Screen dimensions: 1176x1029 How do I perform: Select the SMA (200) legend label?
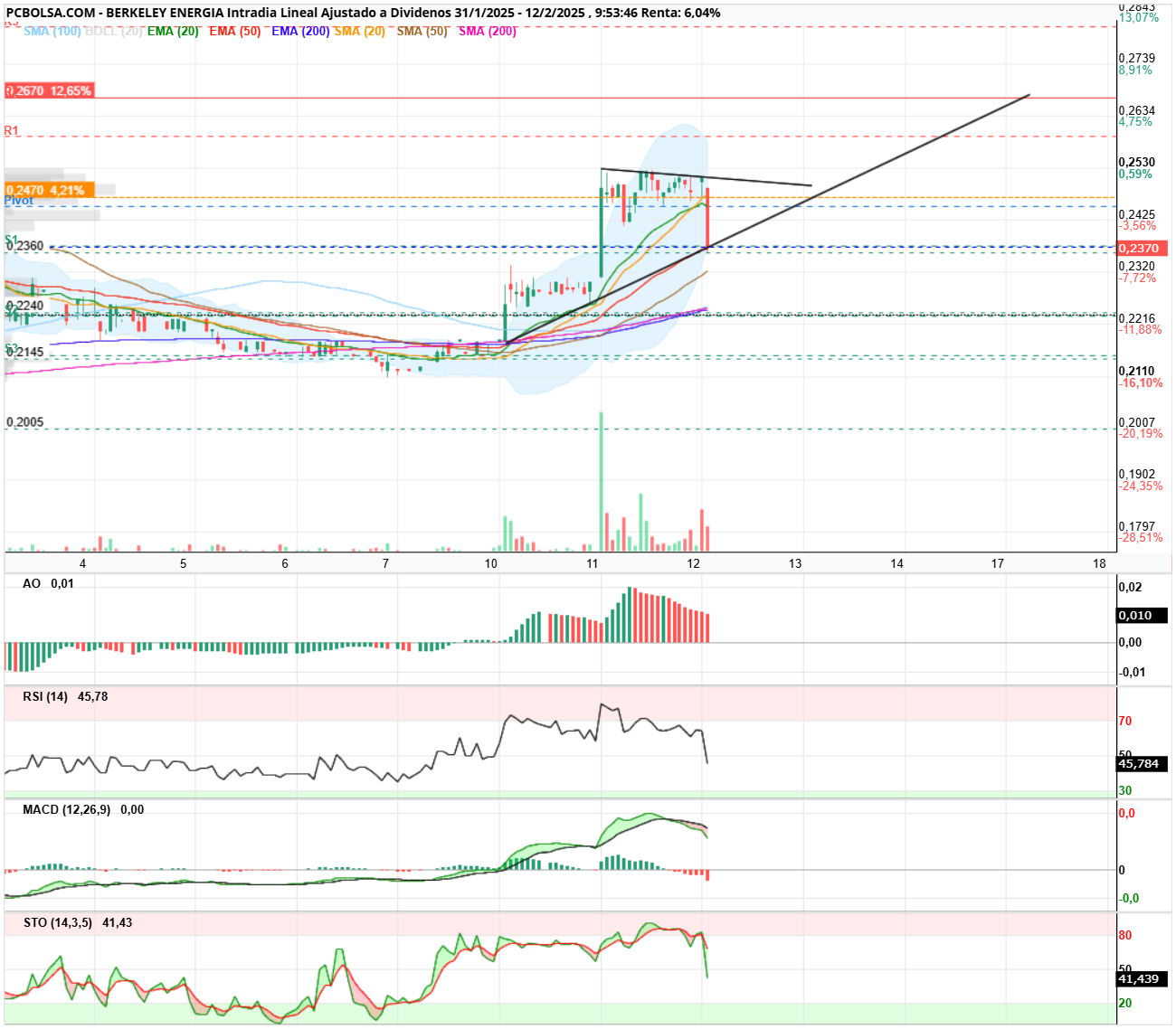pyautogui.click(x=488, y=32)
